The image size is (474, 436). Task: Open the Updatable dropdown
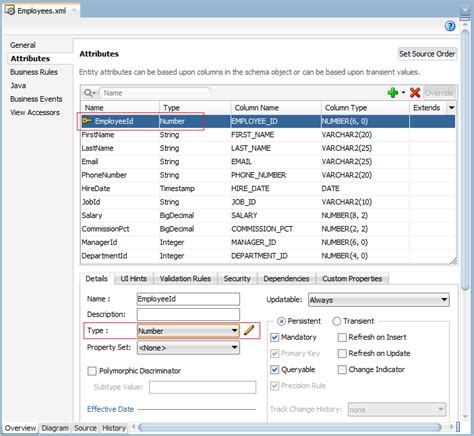coord(379,300)
